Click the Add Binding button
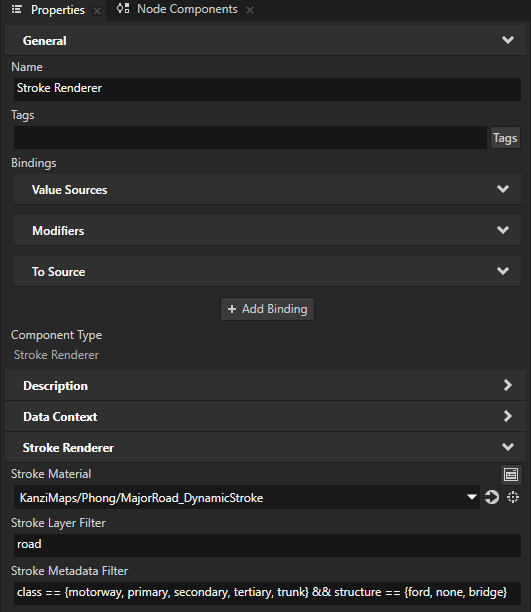 (267, 309)
